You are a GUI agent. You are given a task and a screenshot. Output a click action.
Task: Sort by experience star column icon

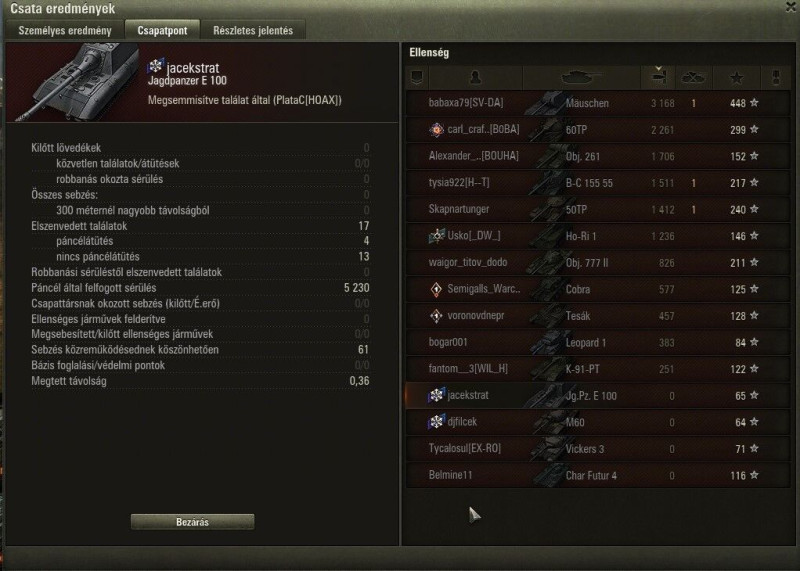736,78
